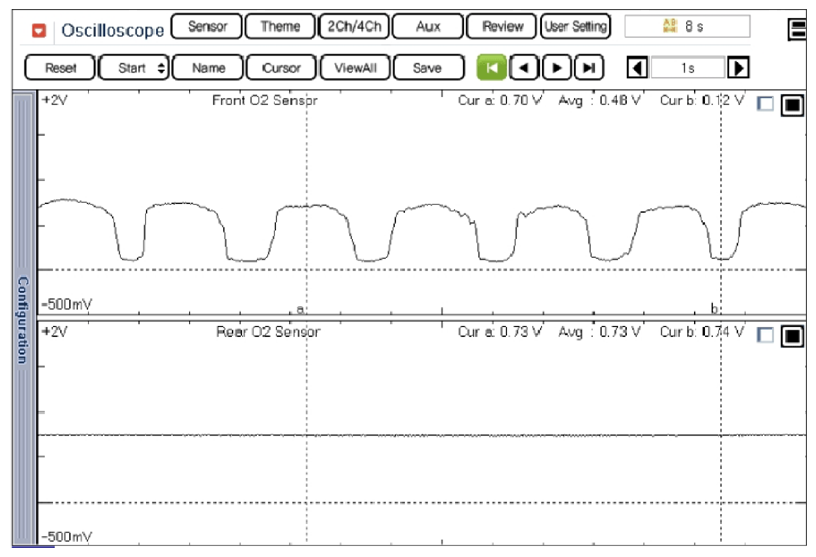Click the window layout icon at top right
This screenshot has height=557, width=816.
(798, 29)
